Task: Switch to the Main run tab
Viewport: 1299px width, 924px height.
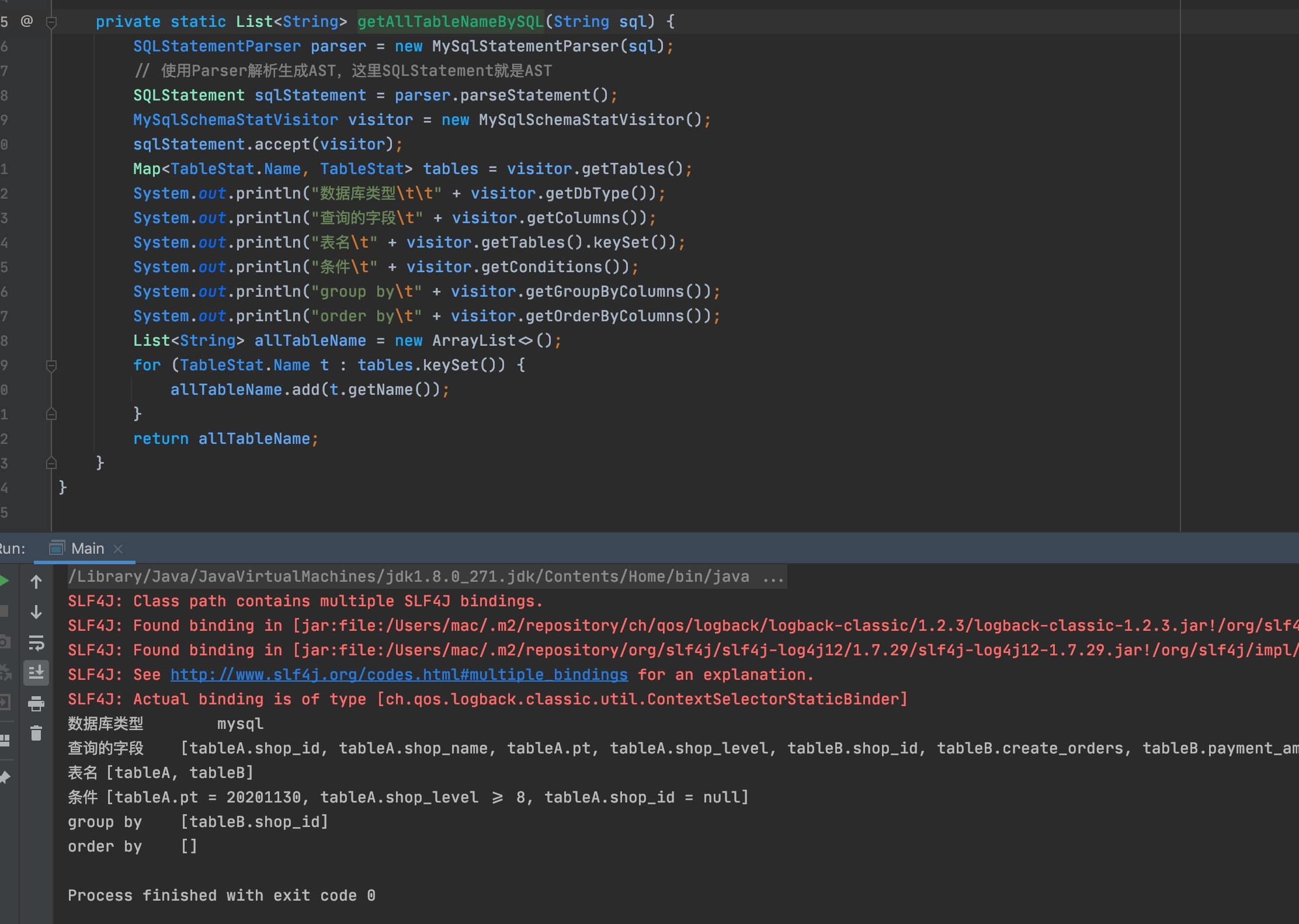Action: [x=86, y=548]
